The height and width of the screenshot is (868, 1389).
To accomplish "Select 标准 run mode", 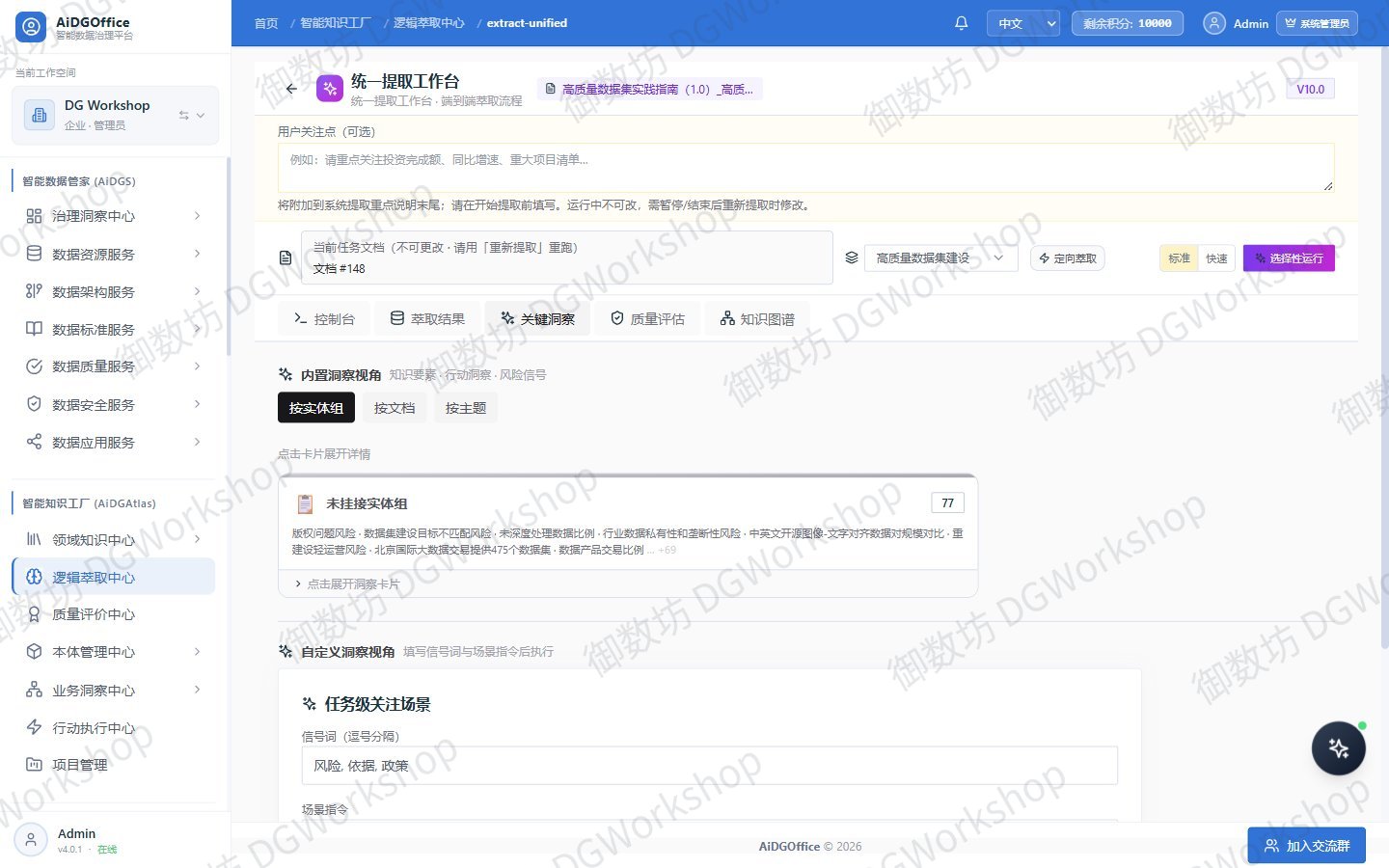I will point(1179,258).
